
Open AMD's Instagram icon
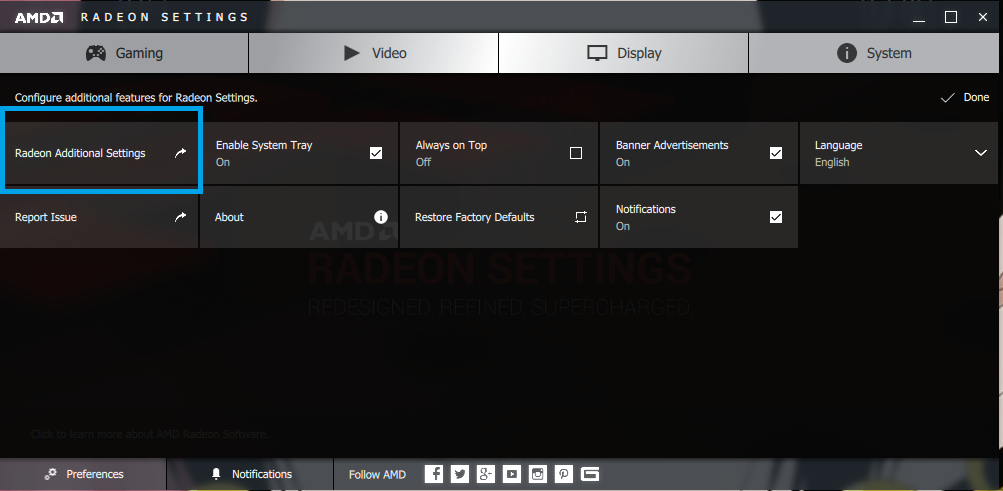(x=538, y=474)
